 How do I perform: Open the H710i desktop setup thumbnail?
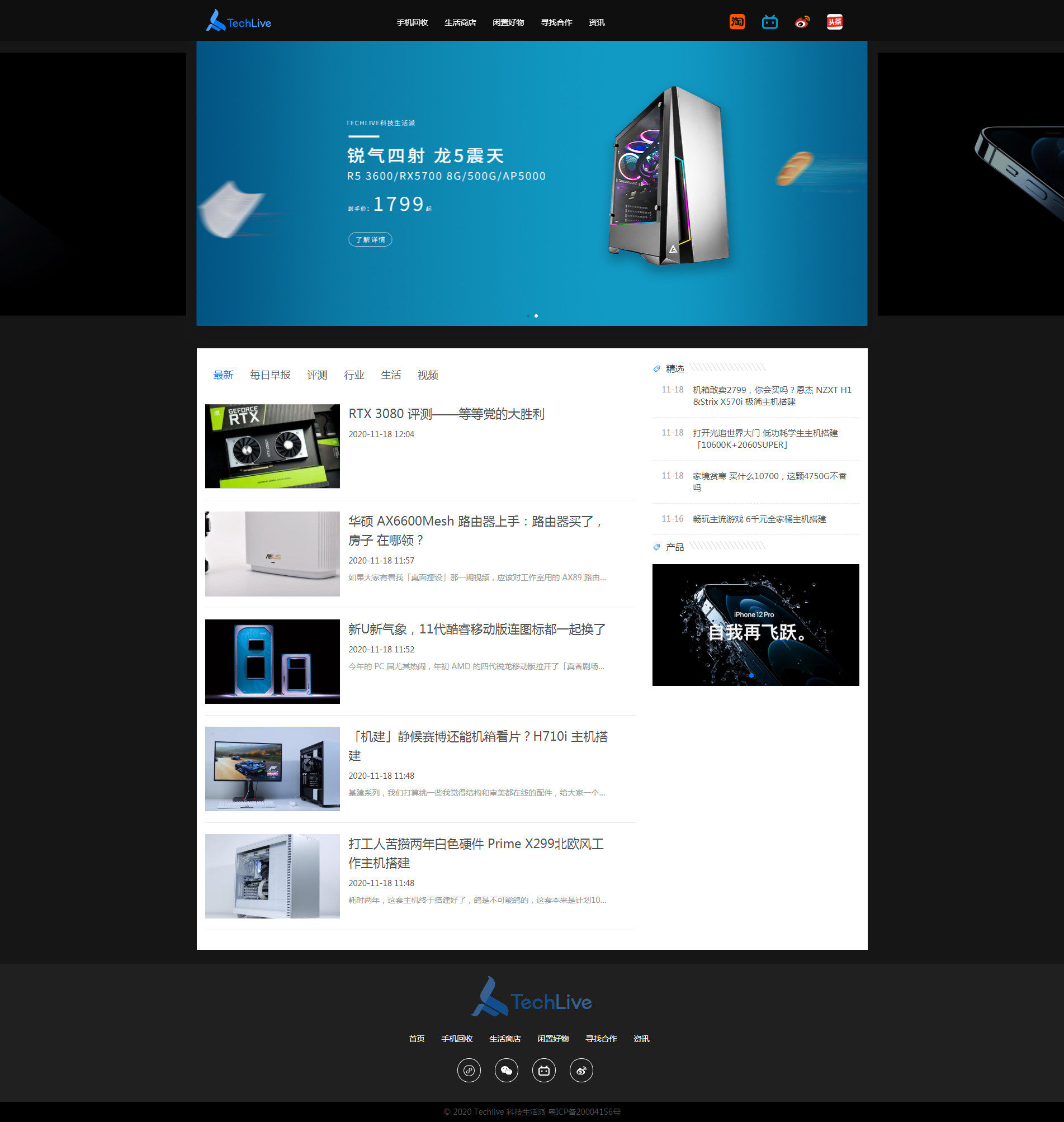[272, 769]
